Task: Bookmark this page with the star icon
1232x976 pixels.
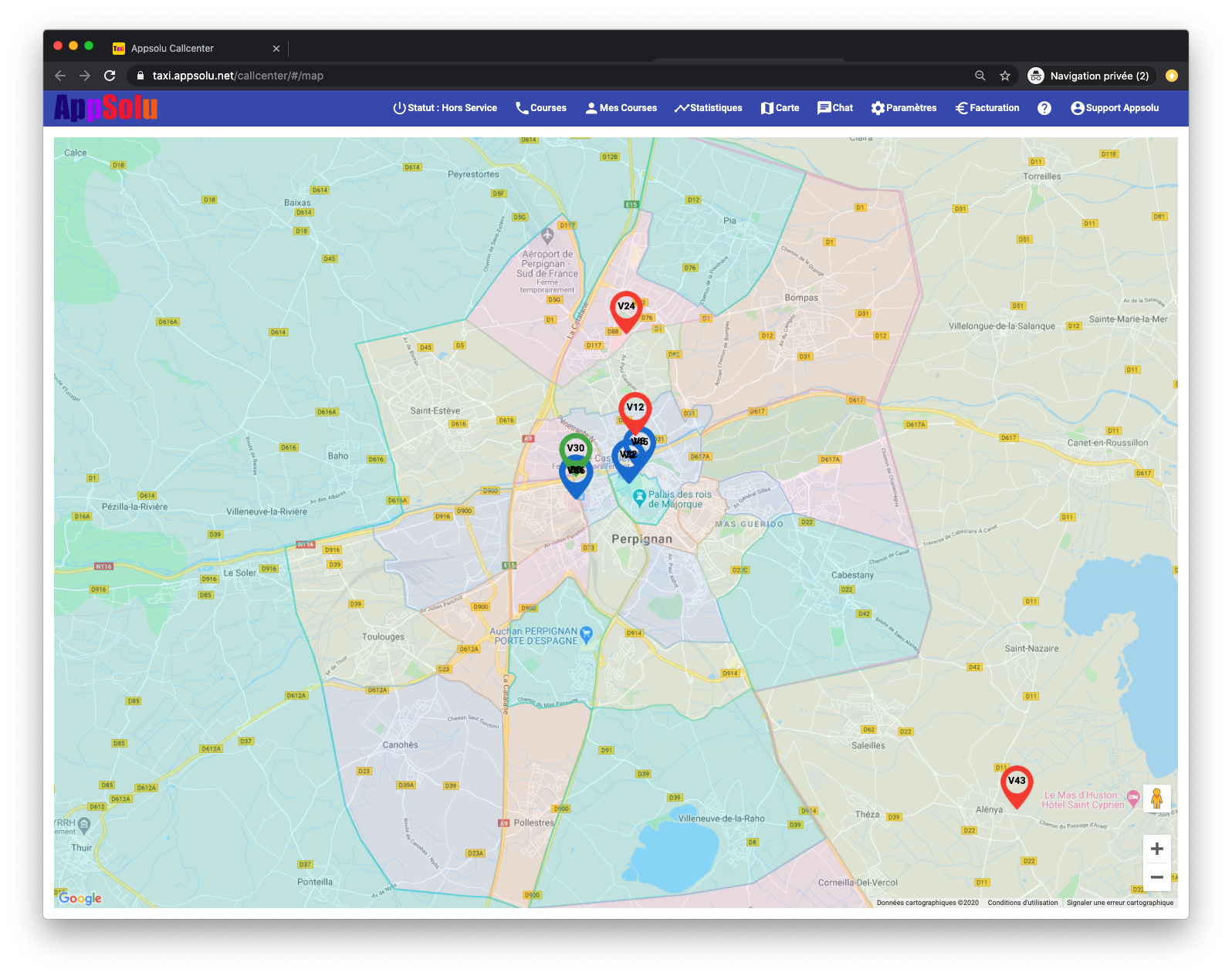Action: coord(1005,76)
